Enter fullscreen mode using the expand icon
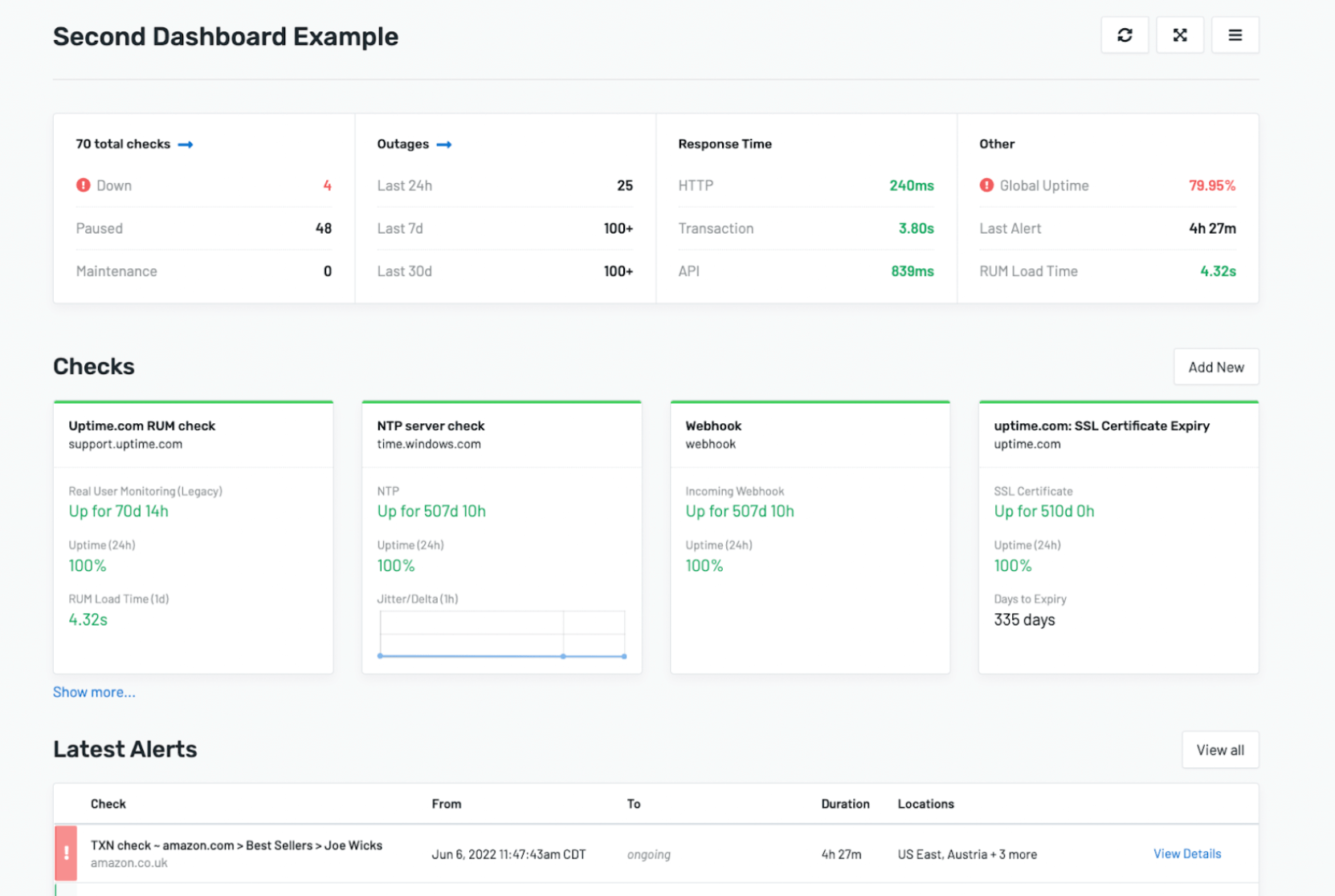The height and width of the screenshot is (896, 1335). tap(1179, 35)
